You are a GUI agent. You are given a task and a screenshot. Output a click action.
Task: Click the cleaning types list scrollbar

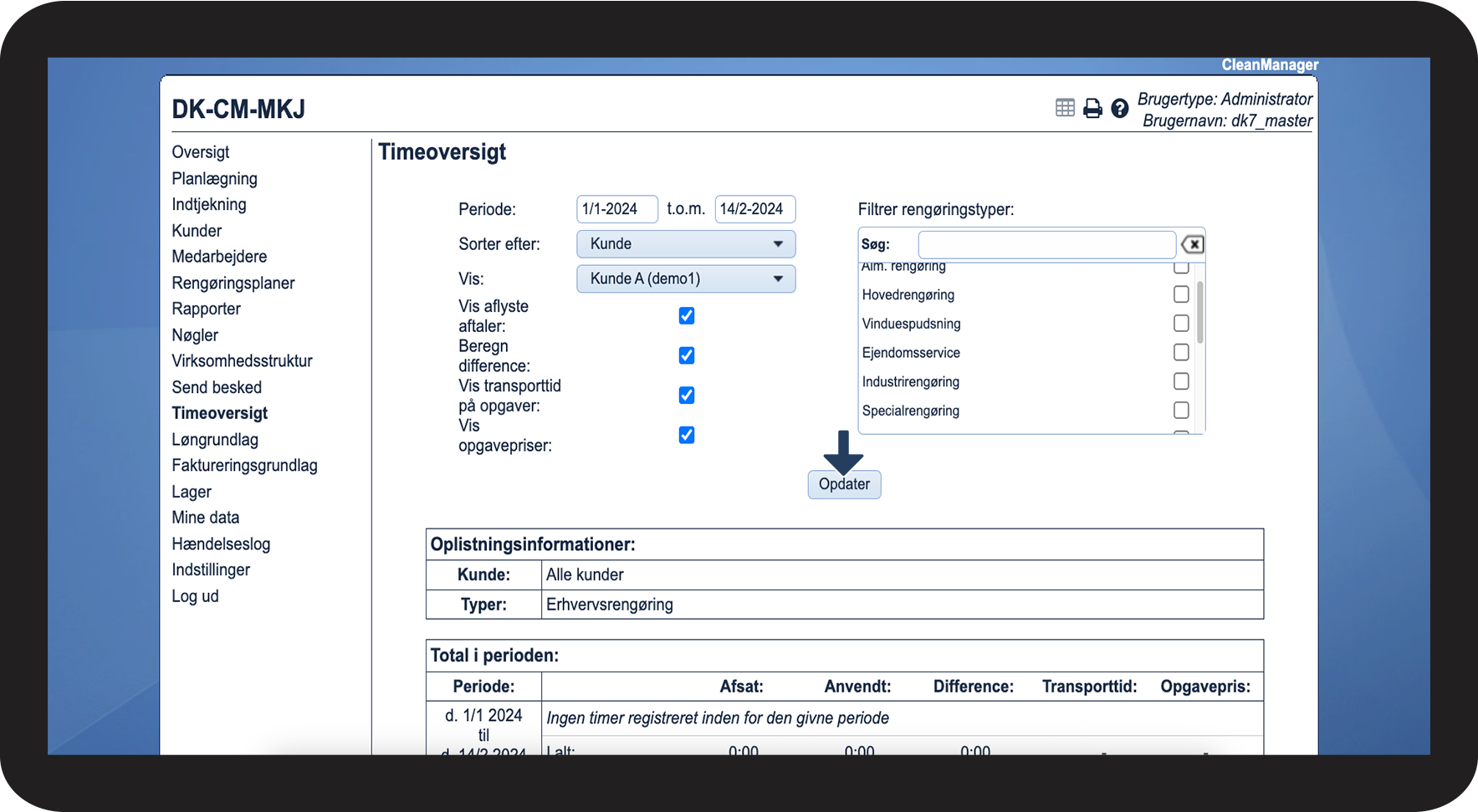(x=1200, y=313)
